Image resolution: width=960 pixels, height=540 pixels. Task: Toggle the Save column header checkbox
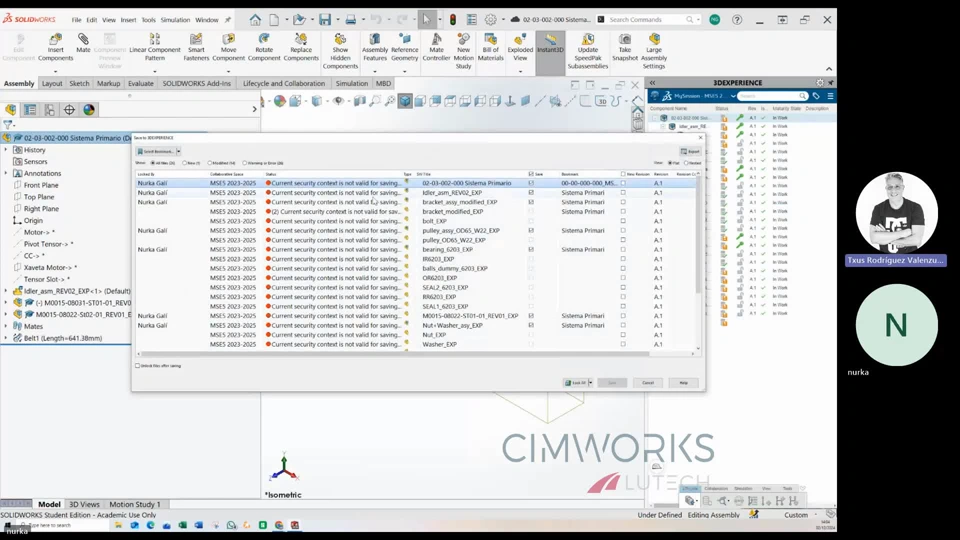531,174
